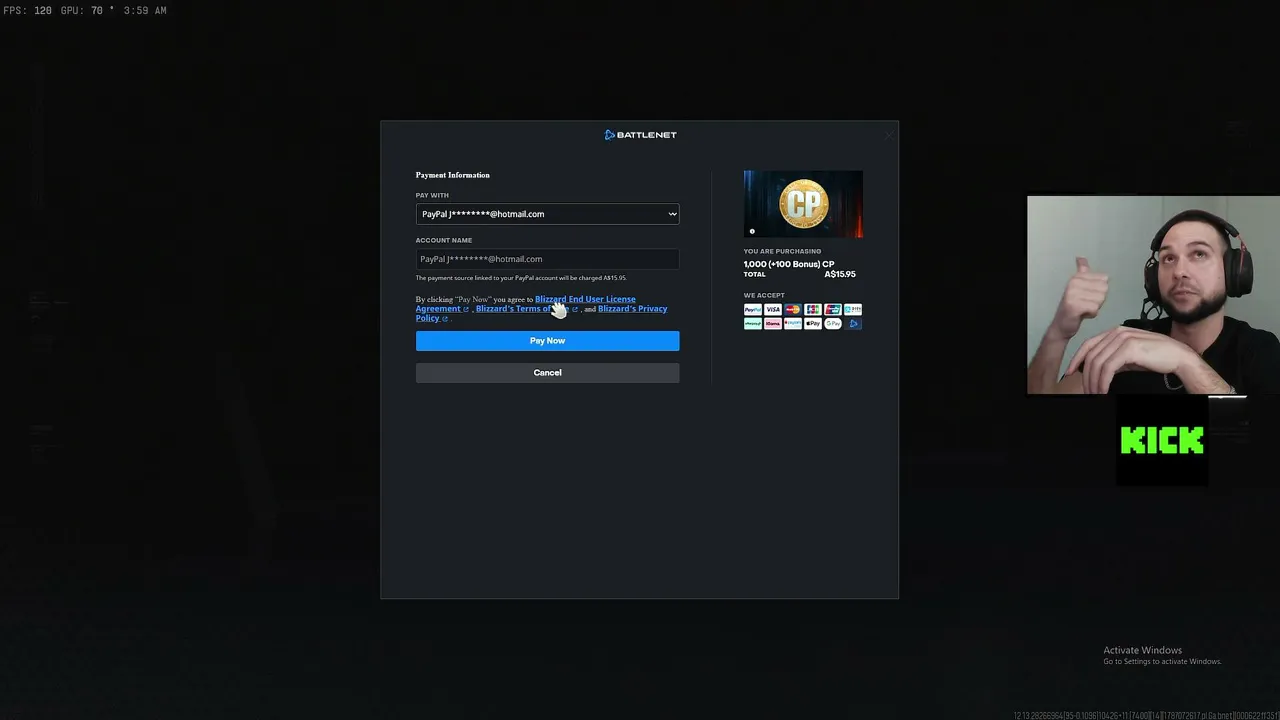The height and width of the screenshot is (720, 1280).
Task: Click the Account Name field
Action: coord(547,259)
